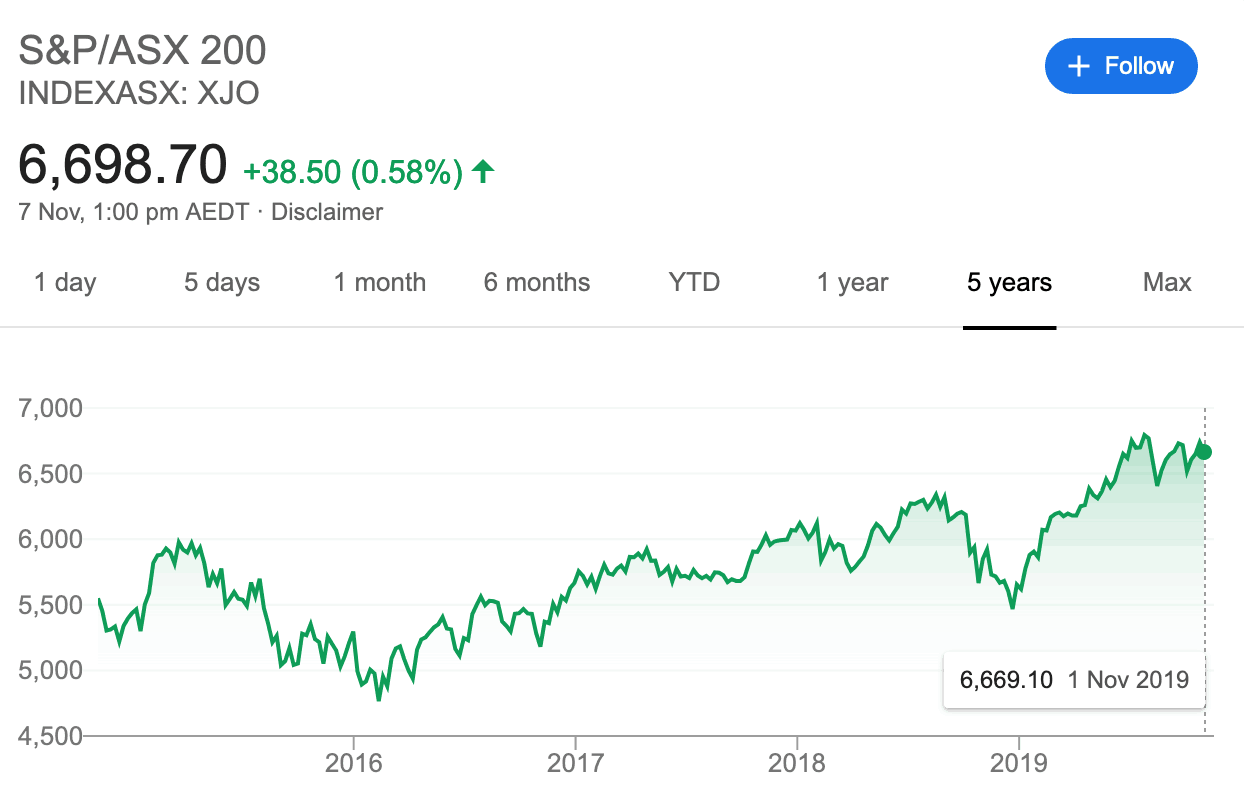Open the Max range tab
This screenshot has width=1244, height=804.
[1167, 283]
